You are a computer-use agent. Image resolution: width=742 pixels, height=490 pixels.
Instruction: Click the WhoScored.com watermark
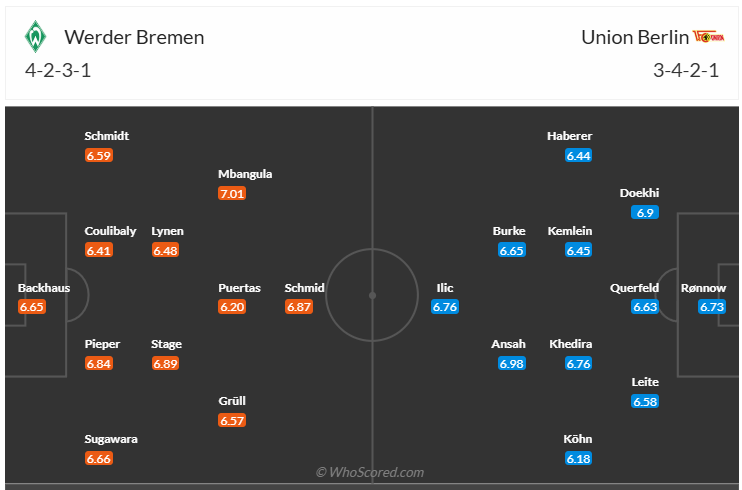(370, 472)
